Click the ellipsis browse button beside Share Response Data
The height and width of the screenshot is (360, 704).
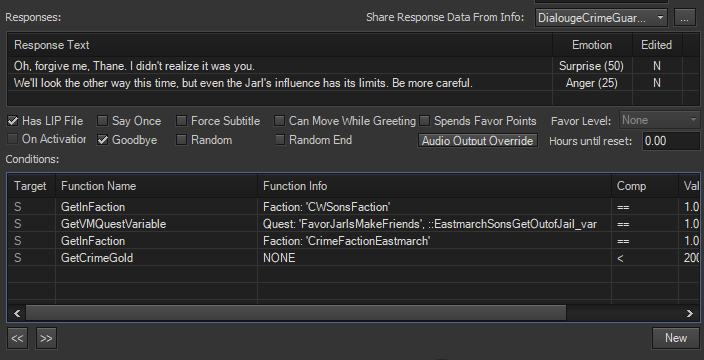pos(685,18)
